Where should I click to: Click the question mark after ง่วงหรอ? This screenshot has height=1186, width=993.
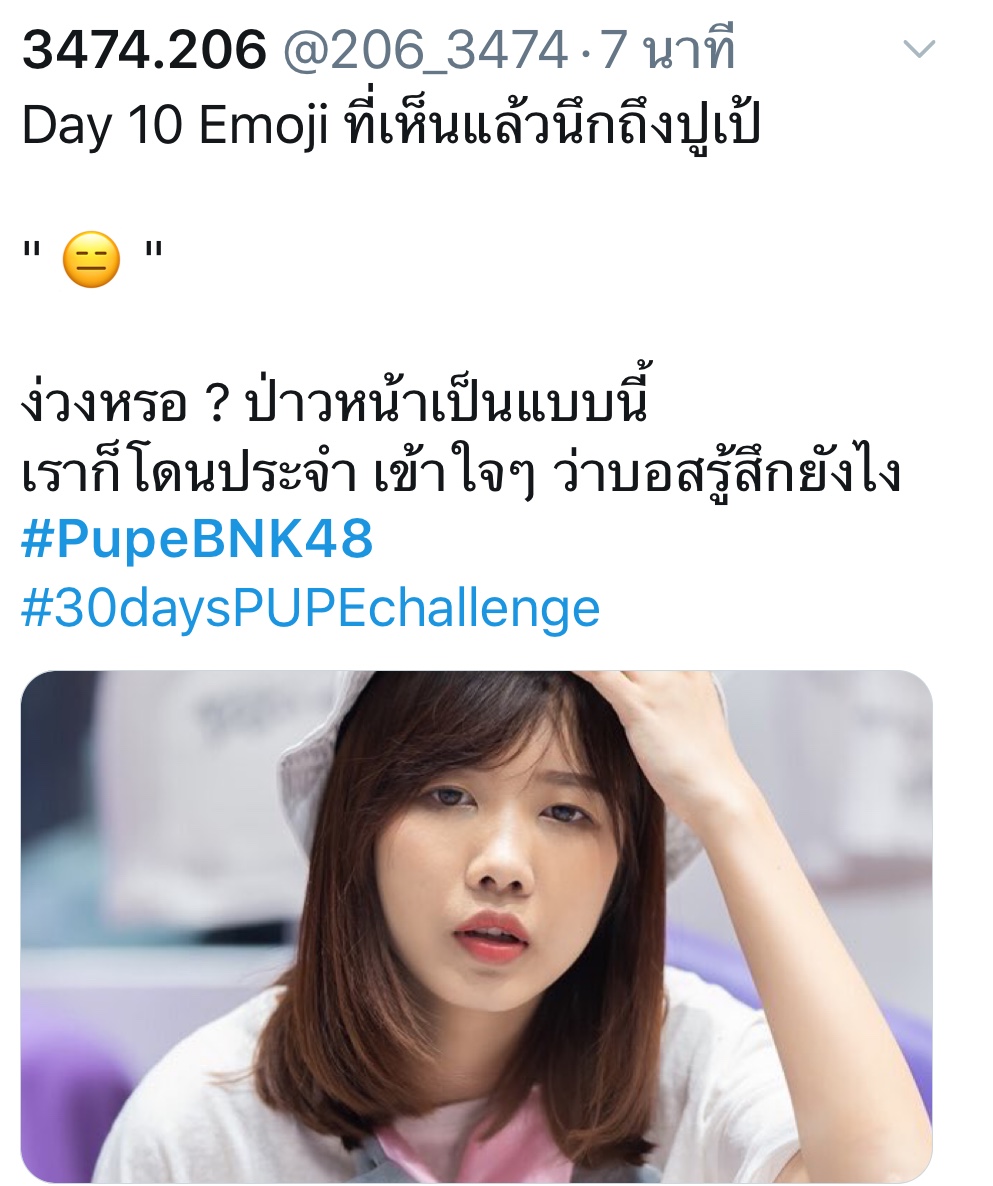pyautogui.click(x=216, y=406)
